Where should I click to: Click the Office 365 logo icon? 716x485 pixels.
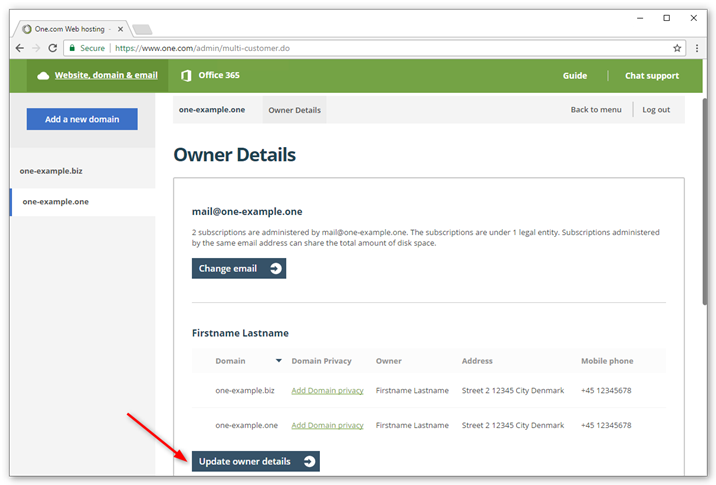click(186, 75)
